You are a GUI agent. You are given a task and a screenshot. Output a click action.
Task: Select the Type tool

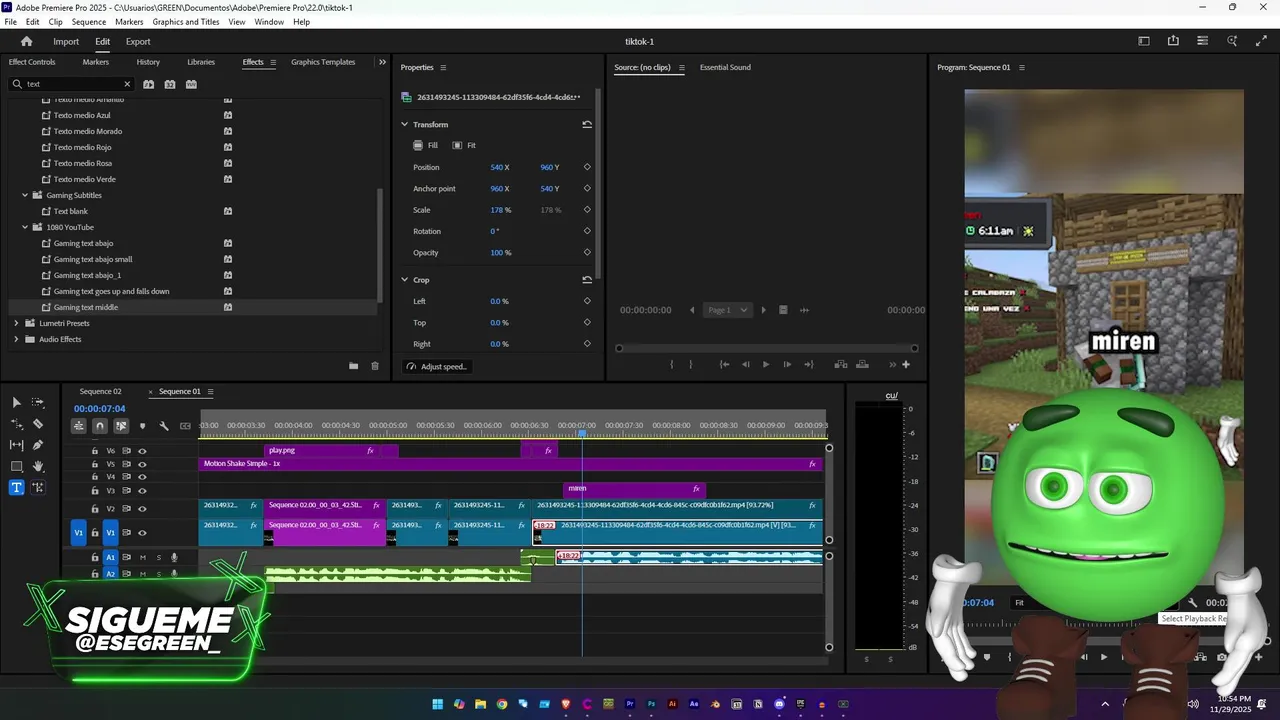16,488
